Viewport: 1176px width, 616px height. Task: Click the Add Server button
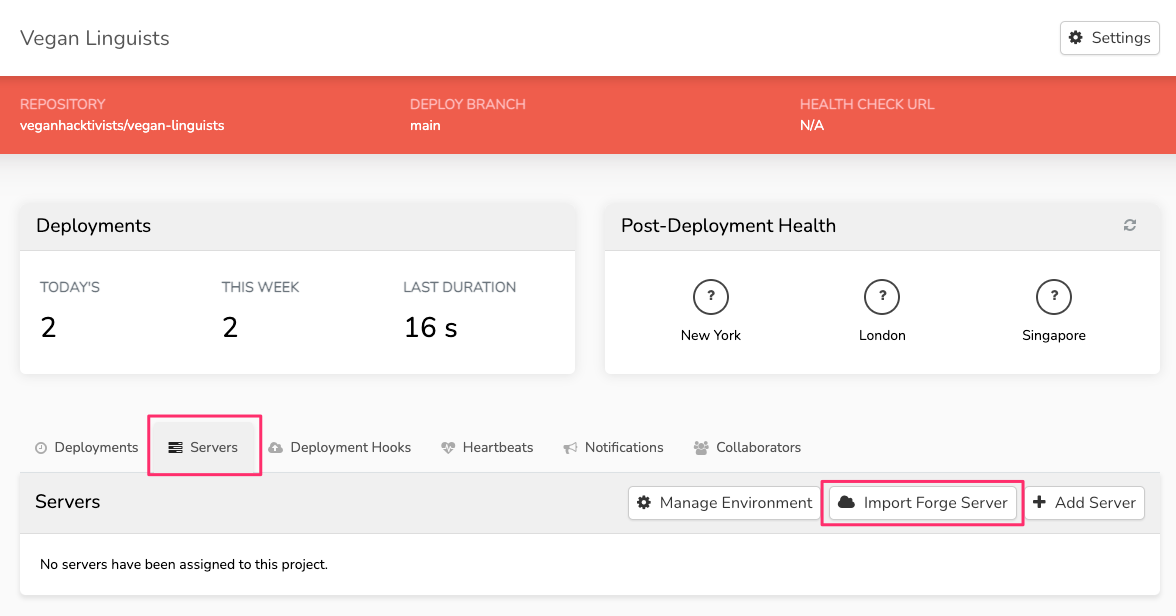click(1085, 503)
